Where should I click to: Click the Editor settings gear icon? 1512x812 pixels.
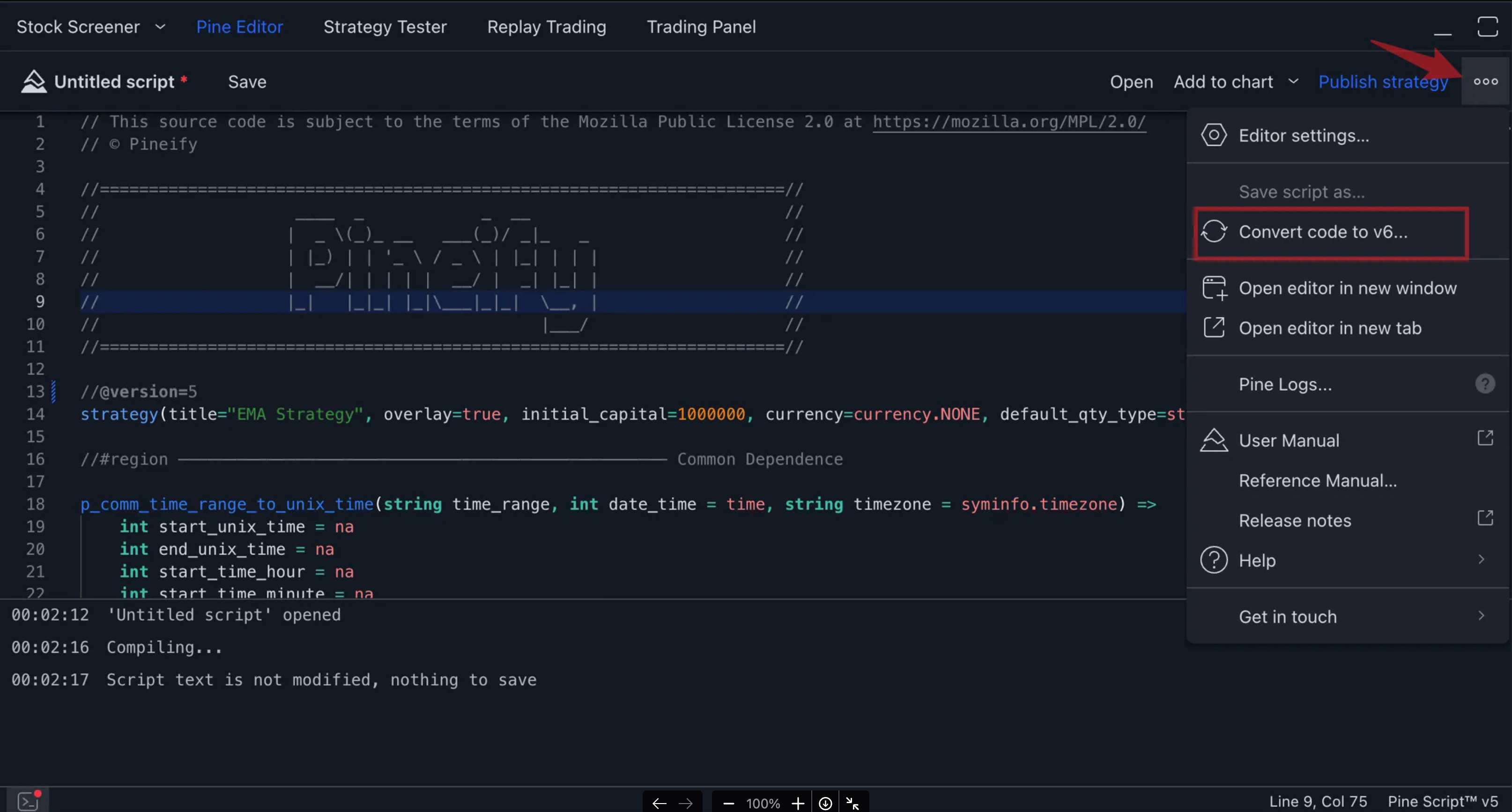pos(1213,135)
